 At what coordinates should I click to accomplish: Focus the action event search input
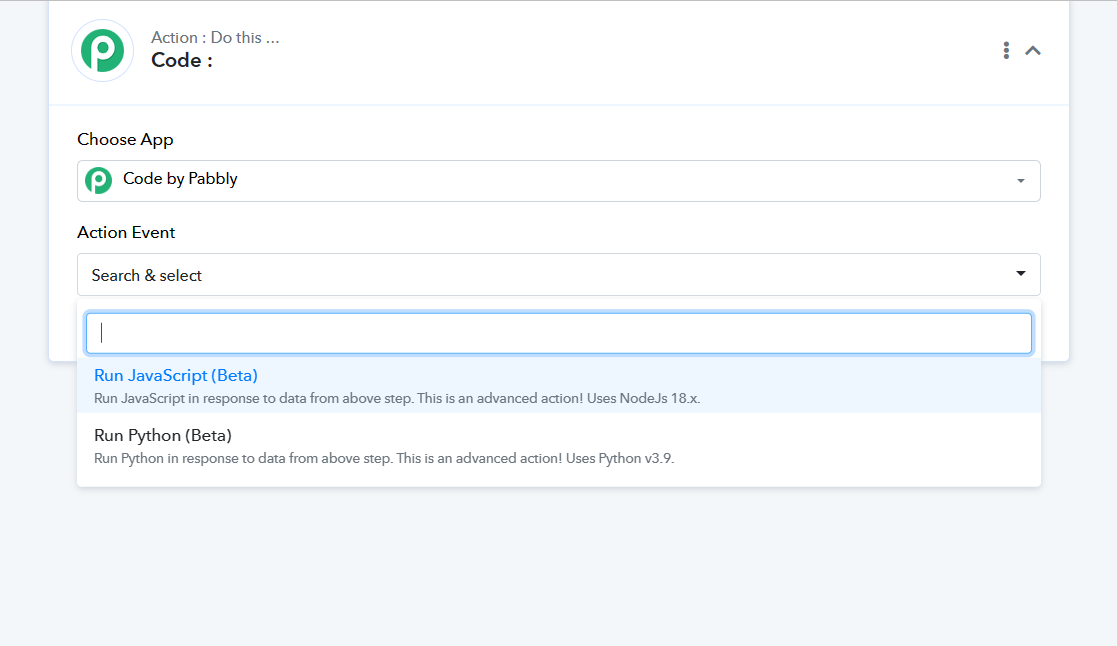point(558,333)
